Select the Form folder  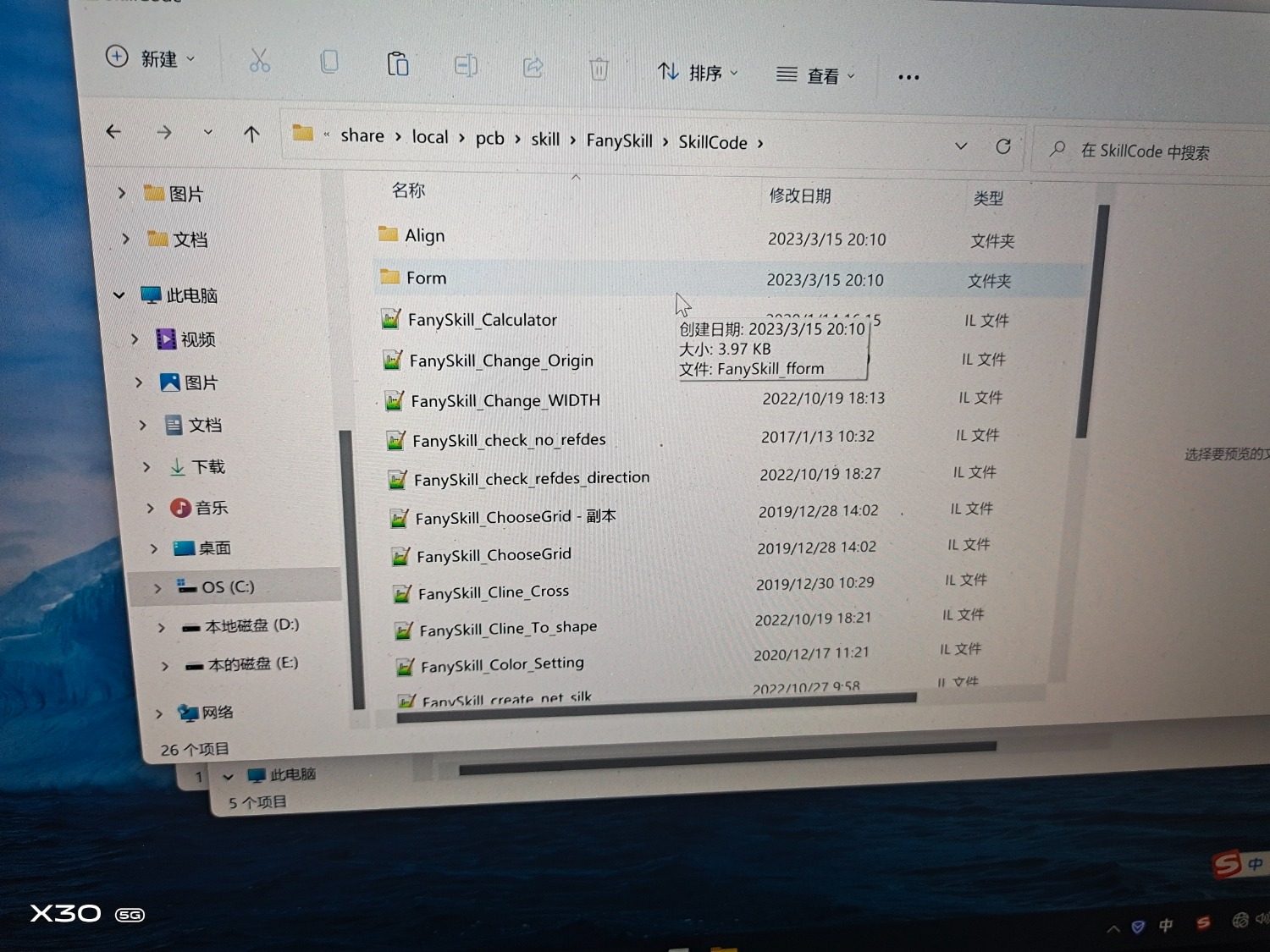[425, 278]
